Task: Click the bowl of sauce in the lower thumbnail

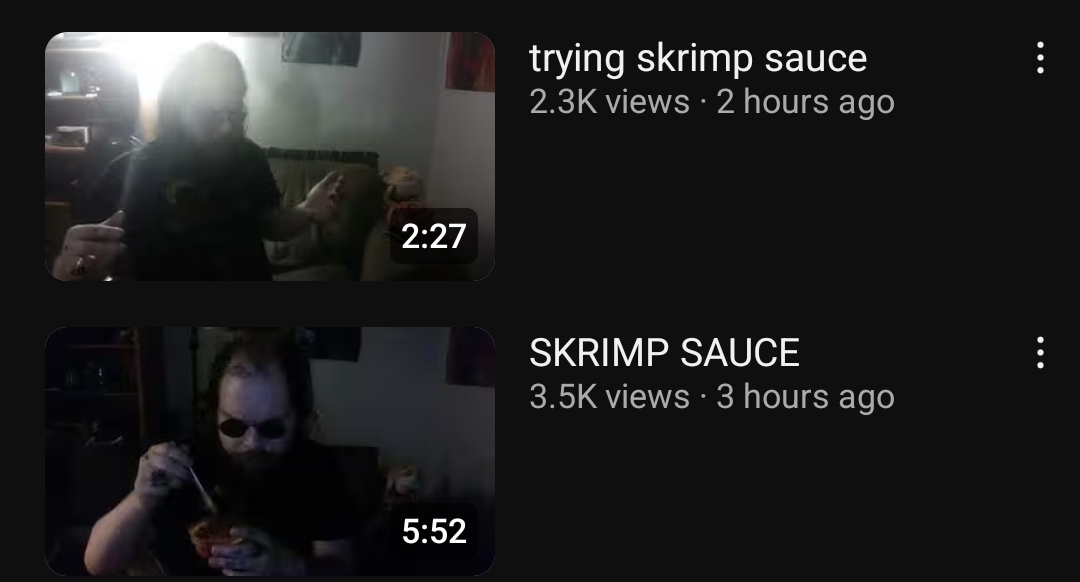Action: (x=214, y=536)
